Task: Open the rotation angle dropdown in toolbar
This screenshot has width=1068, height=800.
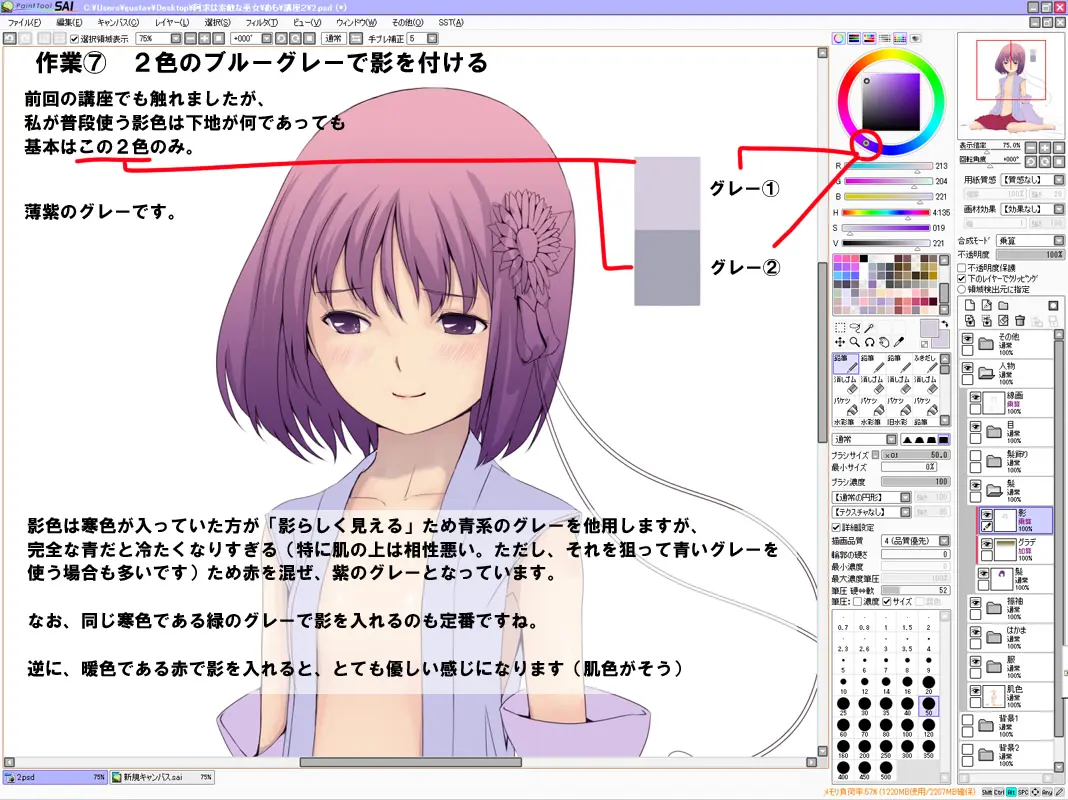Action: click(x=266, y=39)
